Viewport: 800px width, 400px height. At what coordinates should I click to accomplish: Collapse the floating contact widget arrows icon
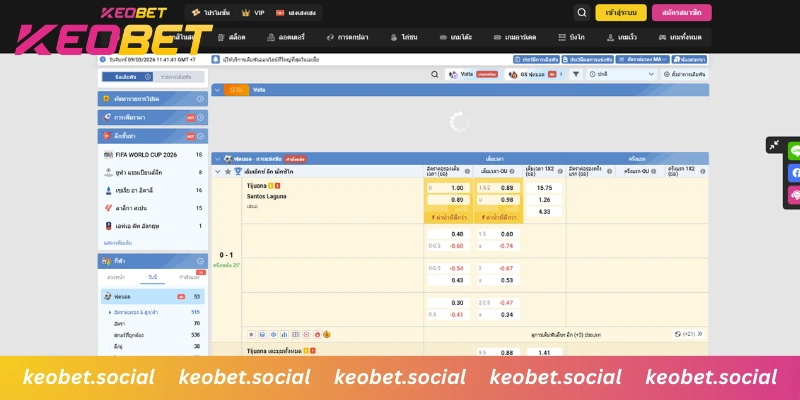point(774,145)
